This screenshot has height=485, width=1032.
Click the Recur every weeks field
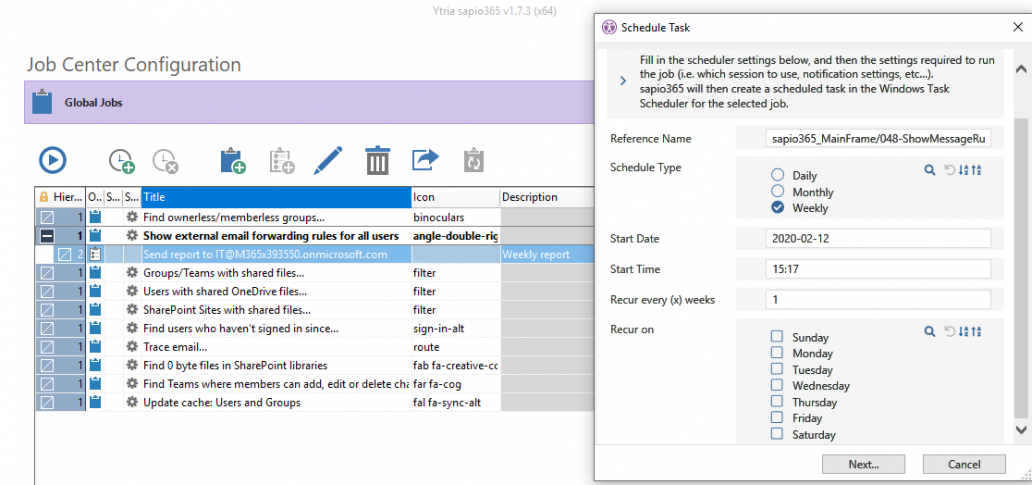pyautogui.click(x=878, y=299)
